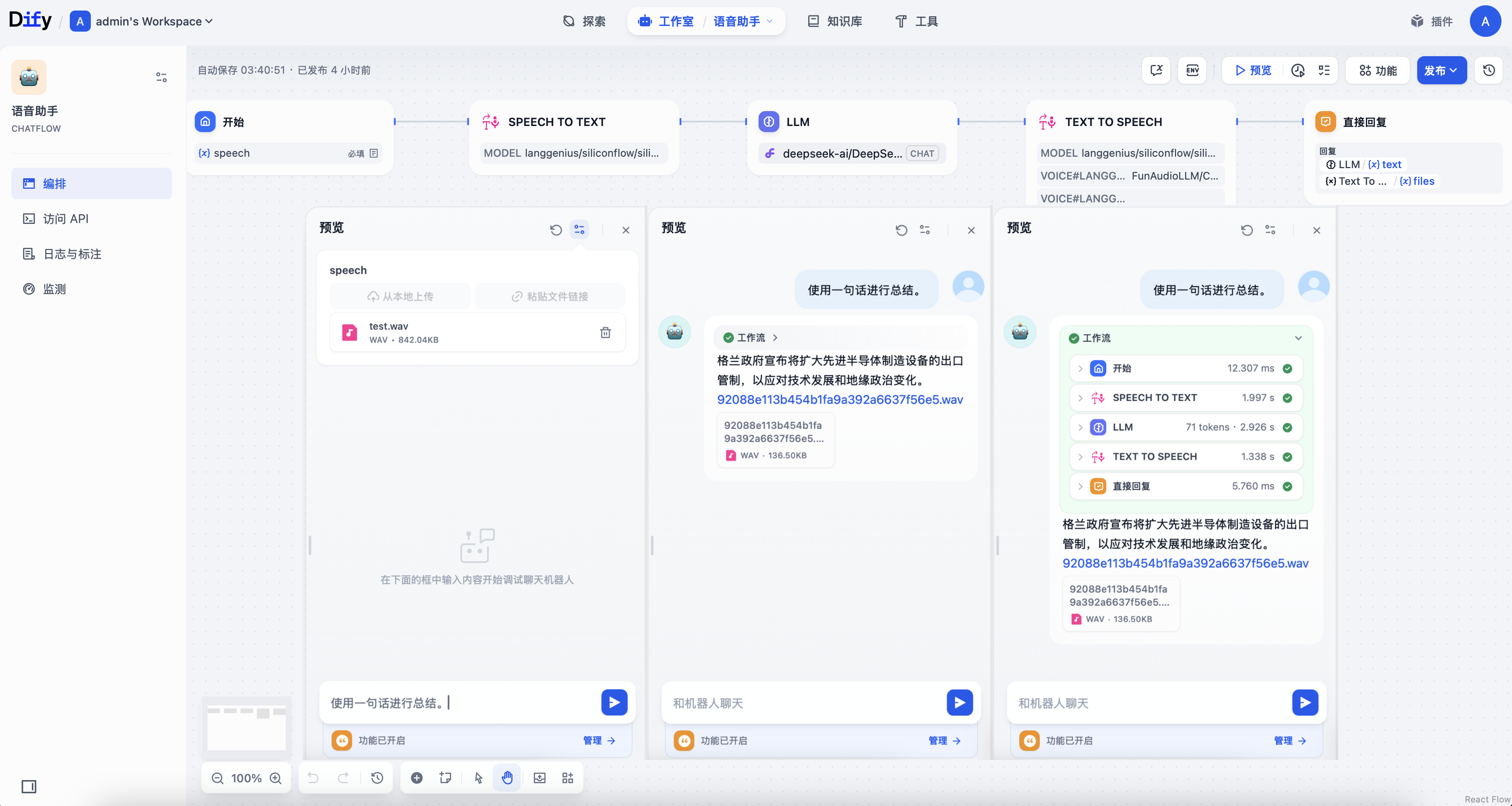Screen dimensions: 1512x806
Task: Select the hand pan mode tool
Action: click(x=507, y=778)
